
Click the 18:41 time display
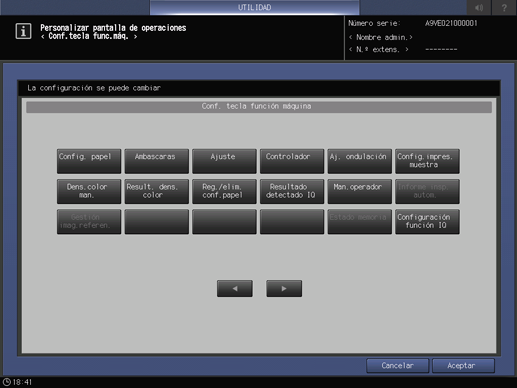pos(22,382)
